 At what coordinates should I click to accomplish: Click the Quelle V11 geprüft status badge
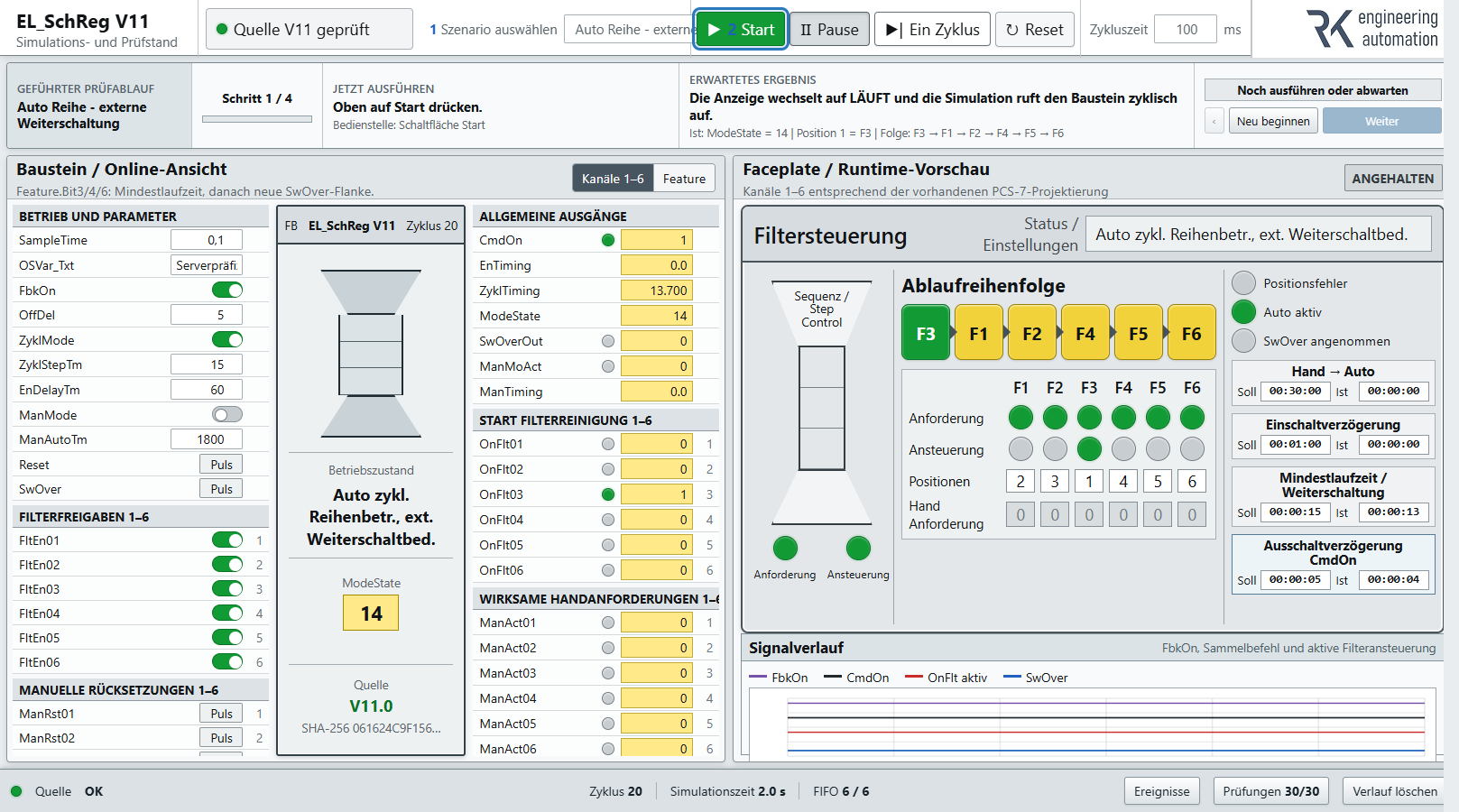click(309, 30)
